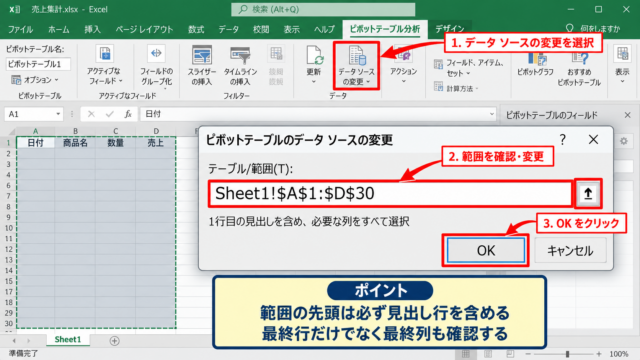Select cell D1 containing 売上
This screenshot has height=360, width=640.
click(156, 143)
